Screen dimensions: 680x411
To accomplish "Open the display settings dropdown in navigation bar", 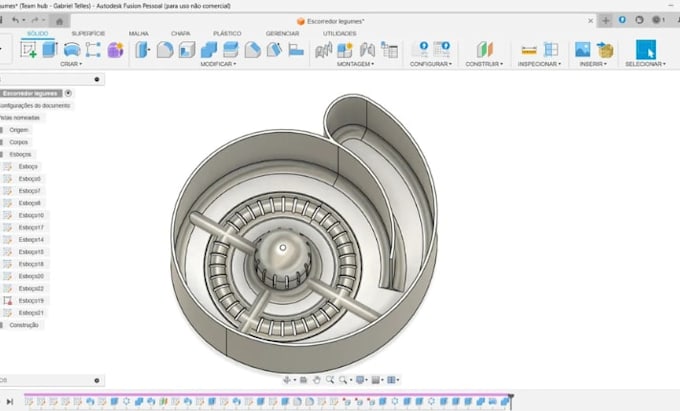I will (362, 380).
